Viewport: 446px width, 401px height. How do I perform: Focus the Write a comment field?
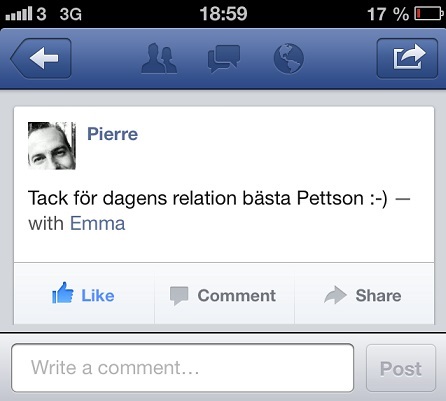[x=183, y=368]
